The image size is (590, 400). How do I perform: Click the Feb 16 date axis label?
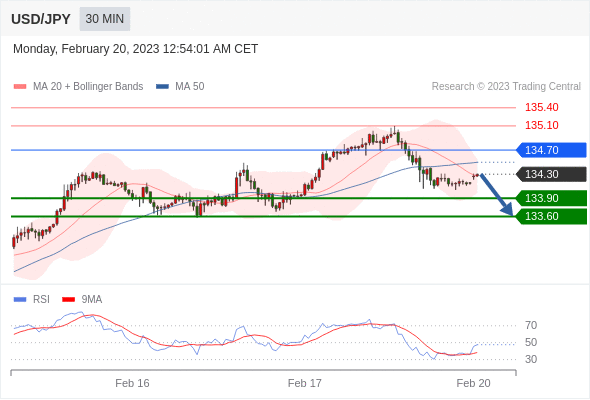click(x=132, y=383)
